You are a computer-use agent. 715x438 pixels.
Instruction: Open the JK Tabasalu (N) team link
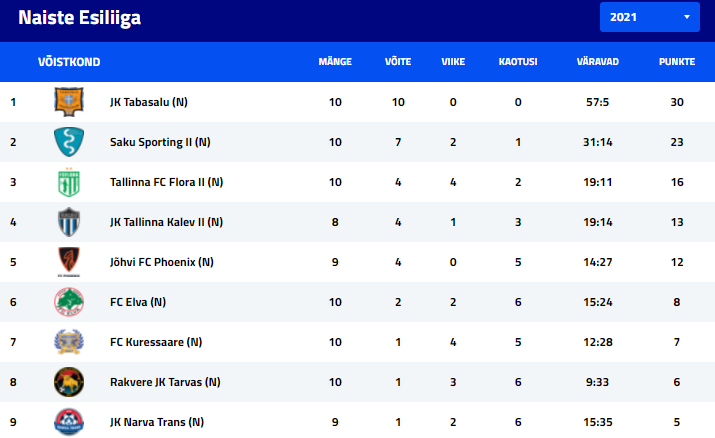click(149, 102)
